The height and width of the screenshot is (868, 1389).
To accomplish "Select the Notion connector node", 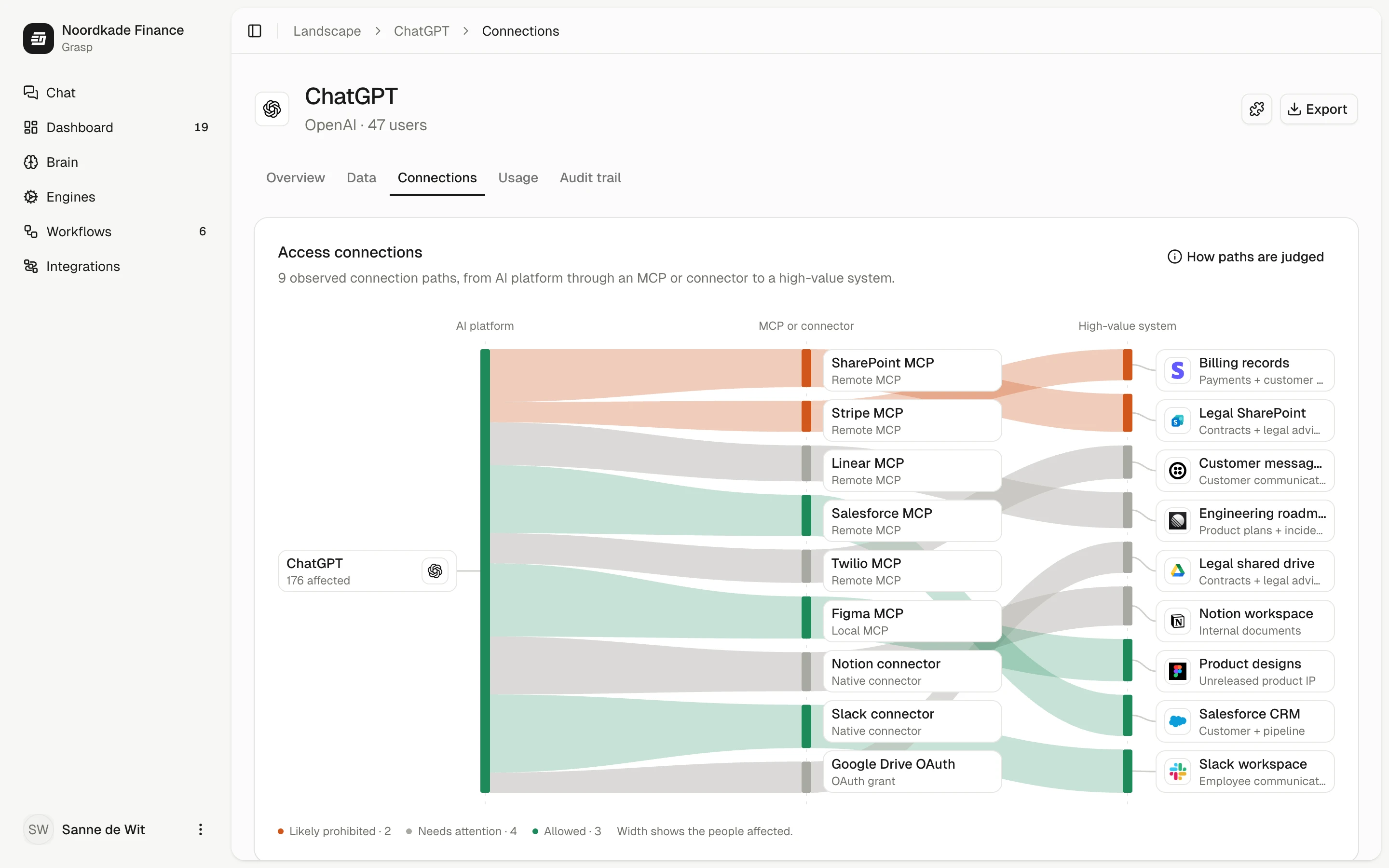I will (912, 671).
